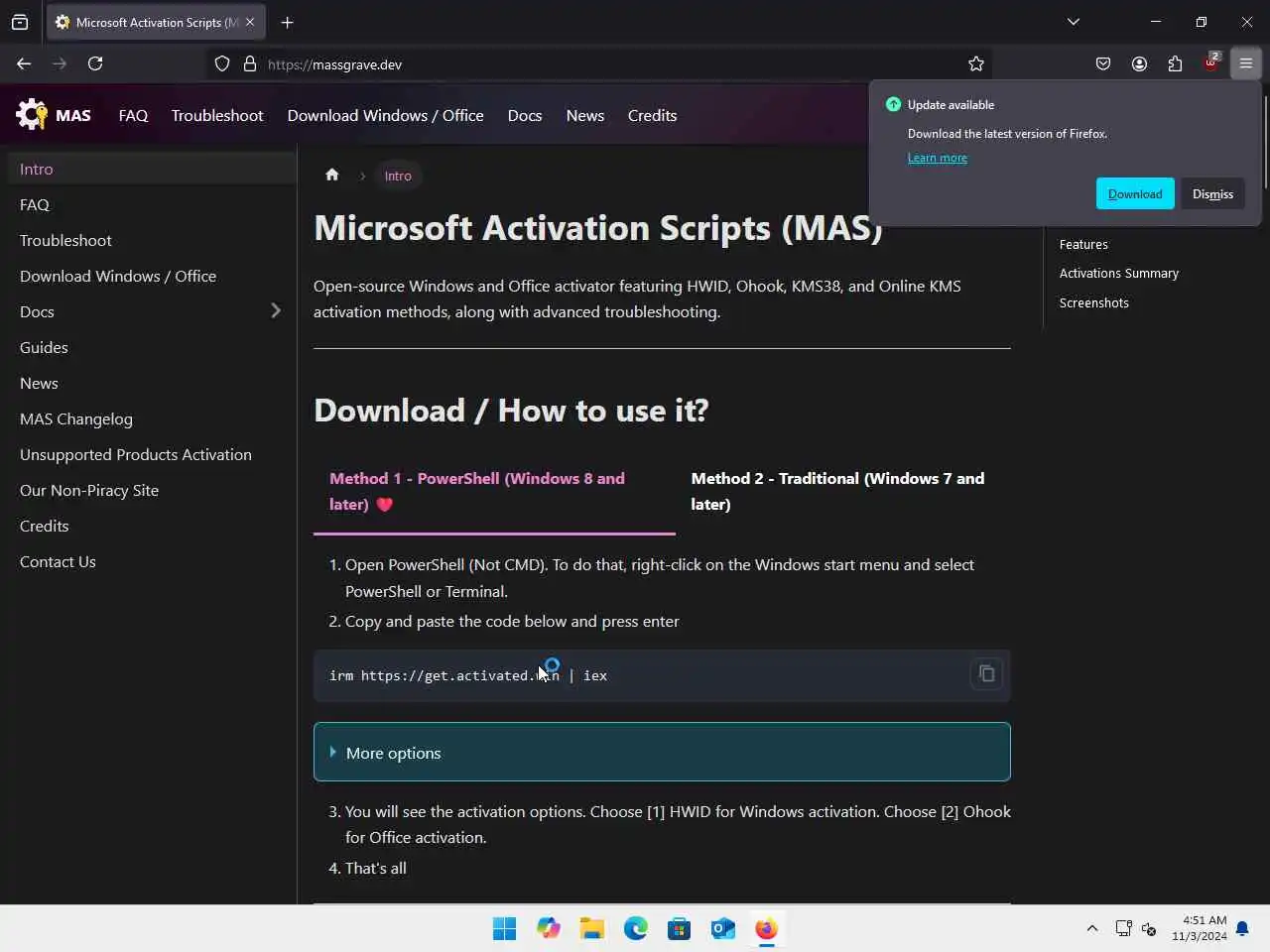The width and height of the screenshot is (1270, 952).
Task: Click the tracking protection shield icon
Action: pyautogui.click(x=222, y=63)
